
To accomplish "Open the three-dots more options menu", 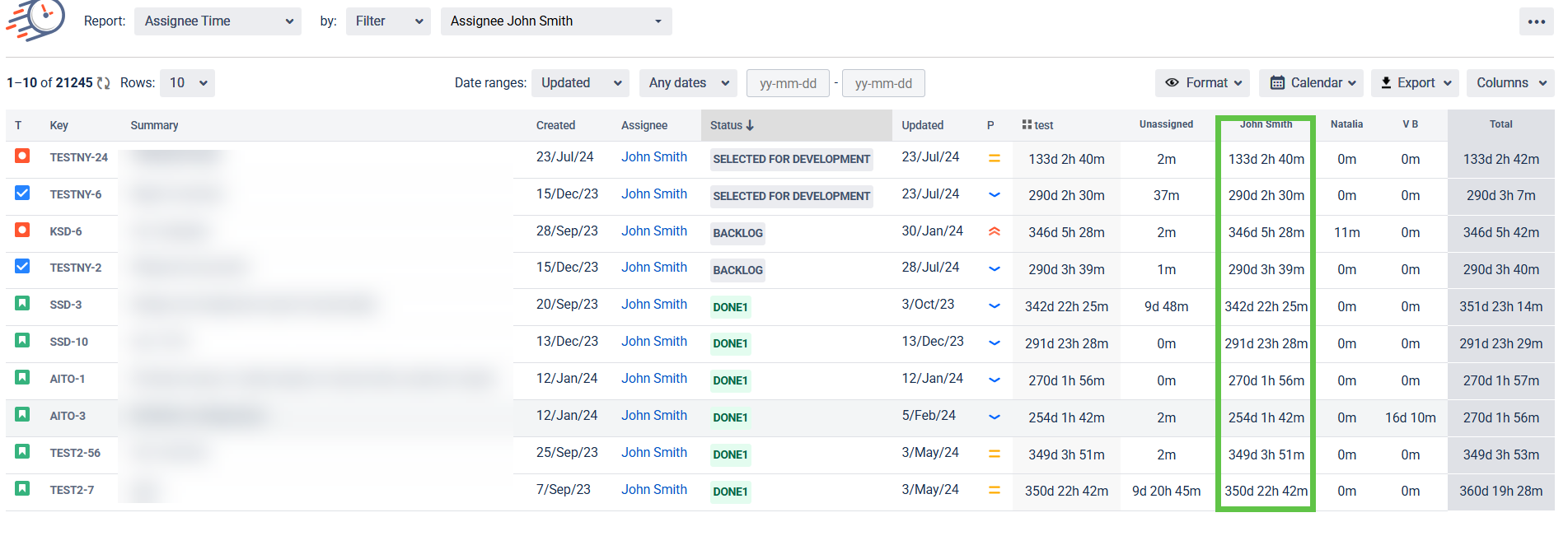I will tap(1536, 21).
